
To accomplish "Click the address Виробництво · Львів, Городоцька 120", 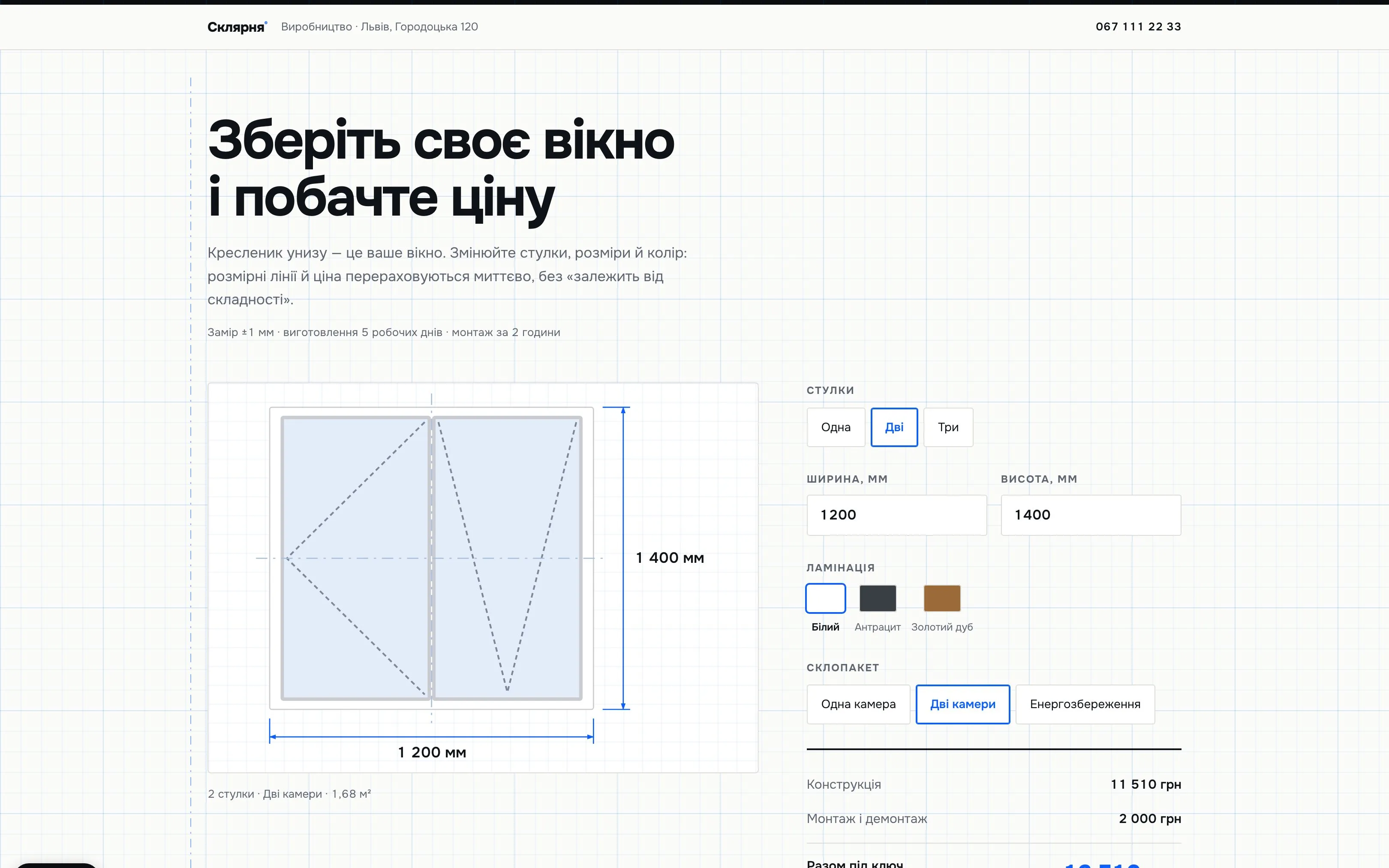I will point(379,27).
